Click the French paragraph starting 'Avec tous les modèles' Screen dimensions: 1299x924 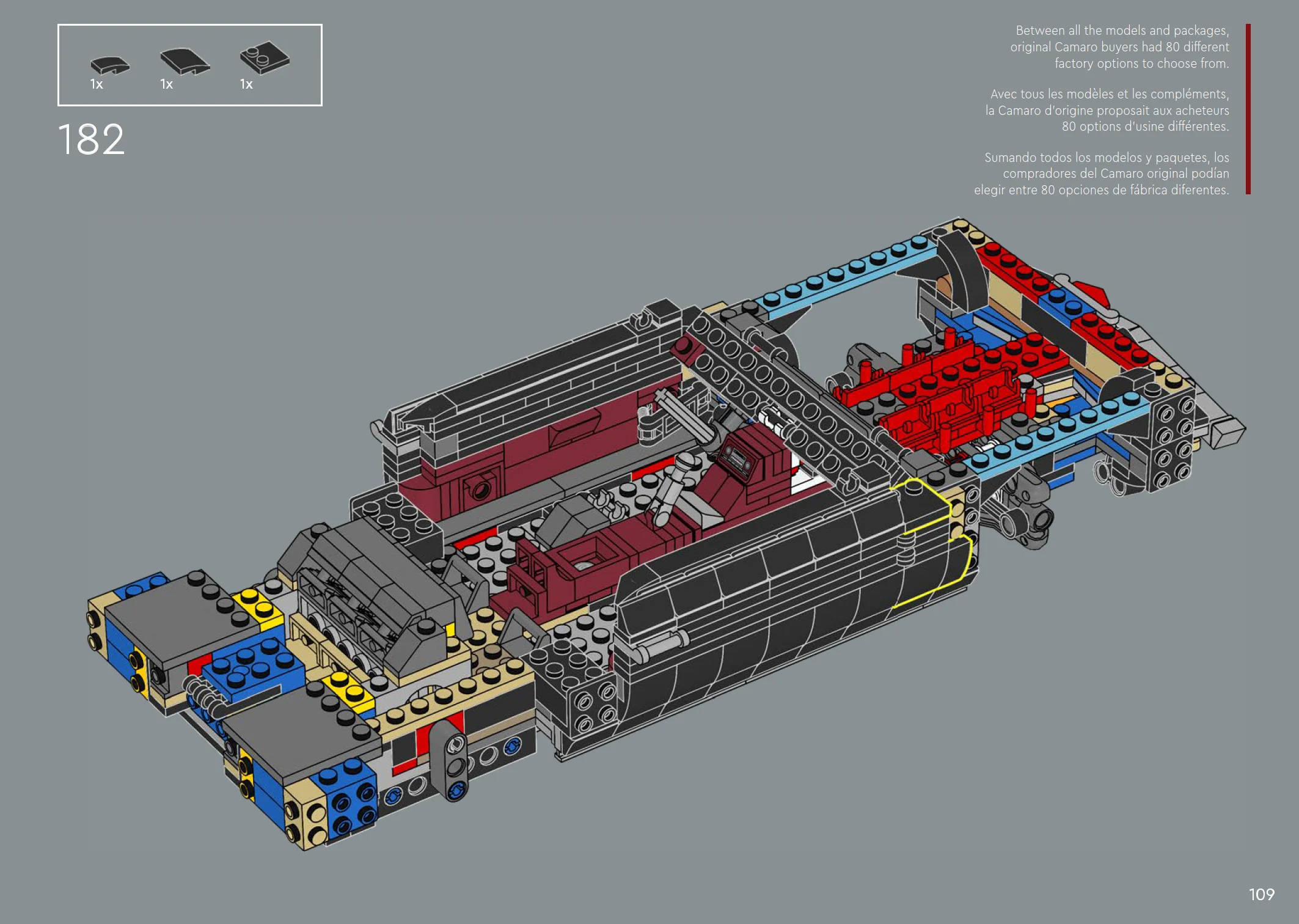coord(1107,110)
